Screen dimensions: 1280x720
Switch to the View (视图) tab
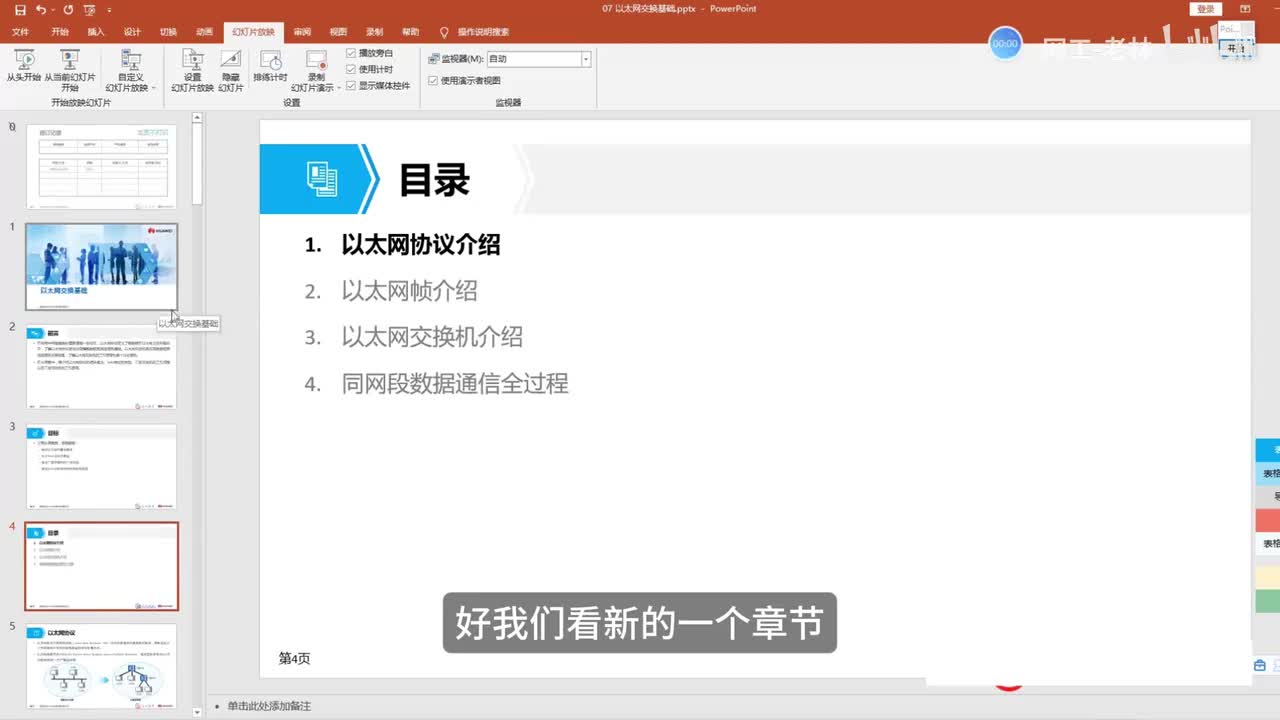click(338, 32)
